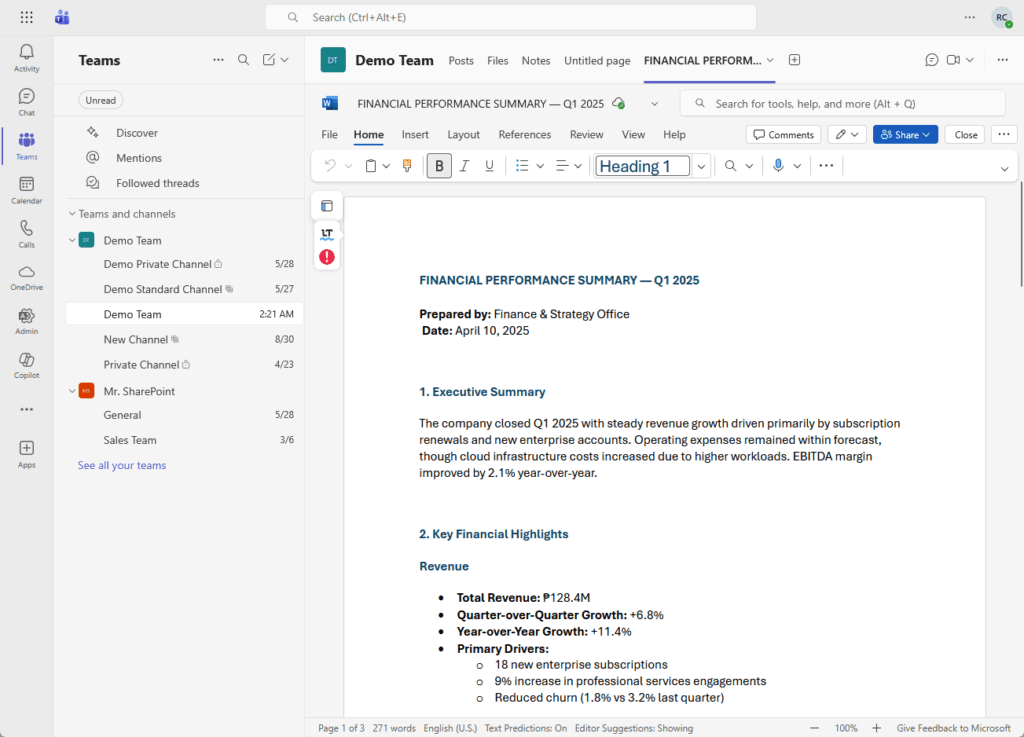Show more apps ellipsis in left rail
This screenshot has width=1024, height=737.
(26, 409)
